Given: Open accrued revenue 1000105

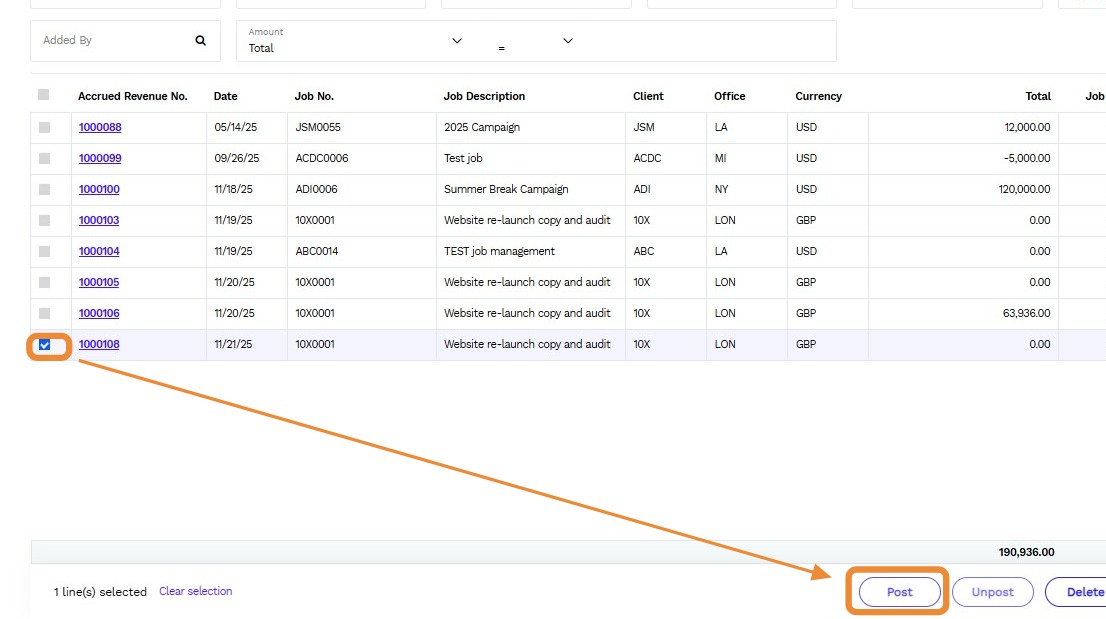Looking at the screenshot, I should click(99, 283).
